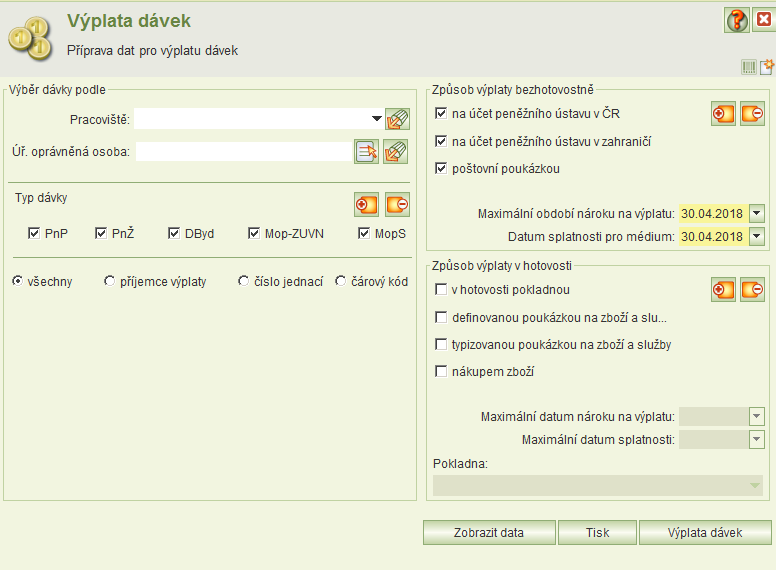Click the starred page icon in header corner
Screen dimensions: 776x570
coord(767,66)
